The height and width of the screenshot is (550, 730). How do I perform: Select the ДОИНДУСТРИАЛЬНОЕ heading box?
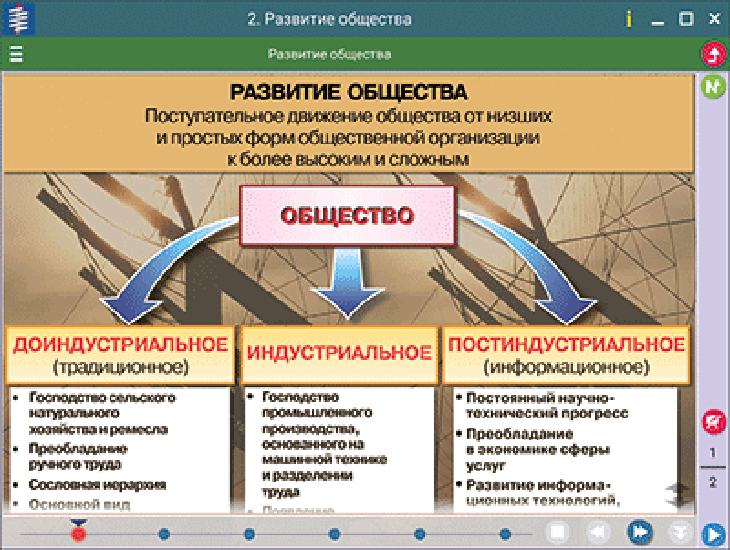(x=120, y=356)
